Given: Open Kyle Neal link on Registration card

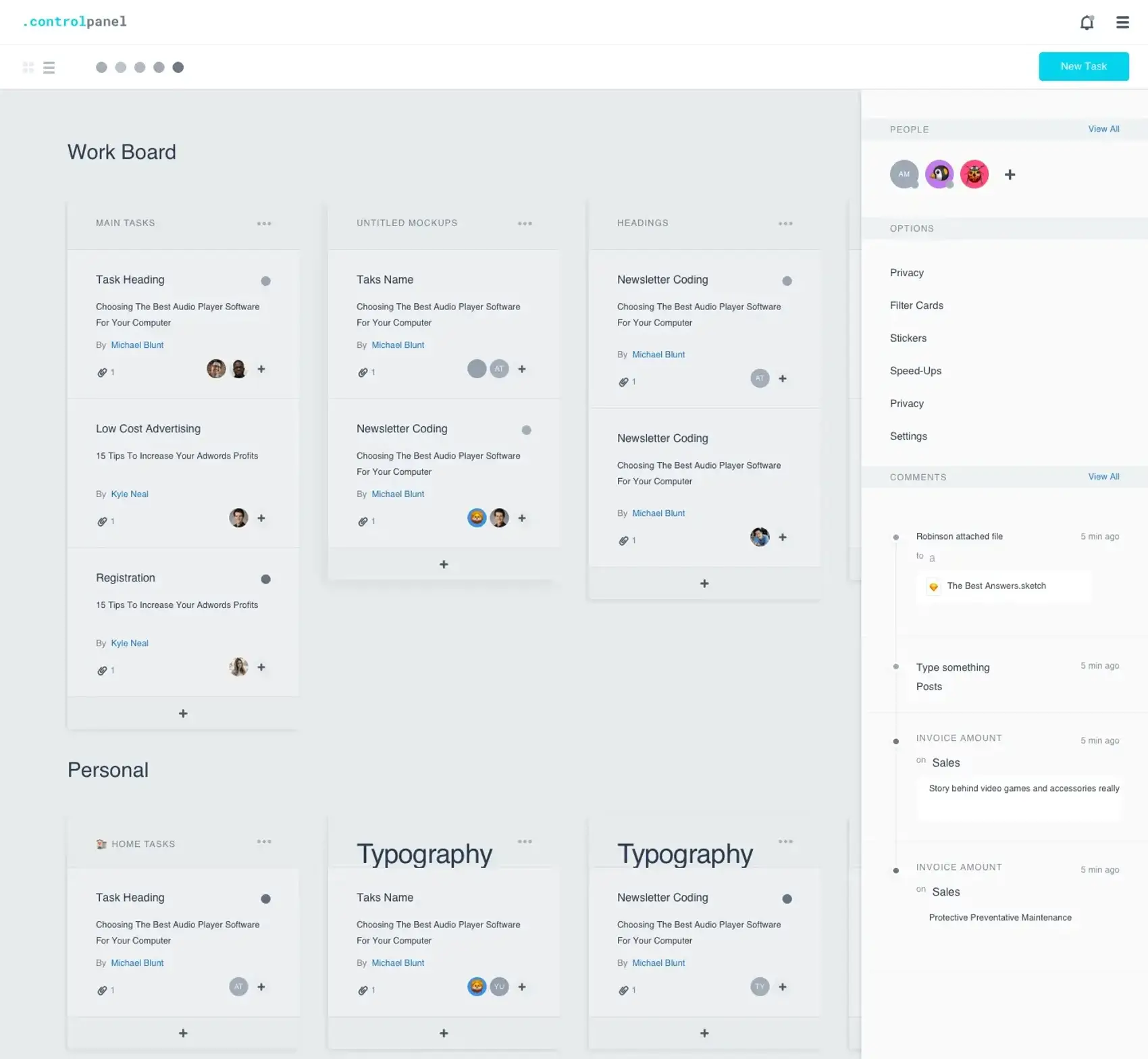Looking at the screenshot, I should 130,643.
